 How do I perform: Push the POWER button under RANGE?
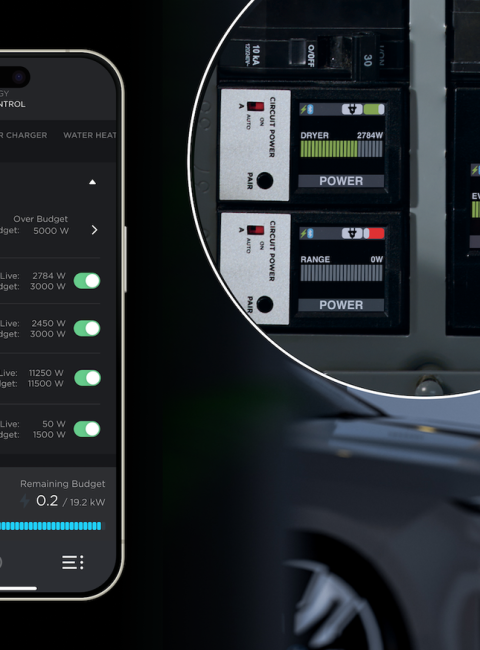(341, 305)
